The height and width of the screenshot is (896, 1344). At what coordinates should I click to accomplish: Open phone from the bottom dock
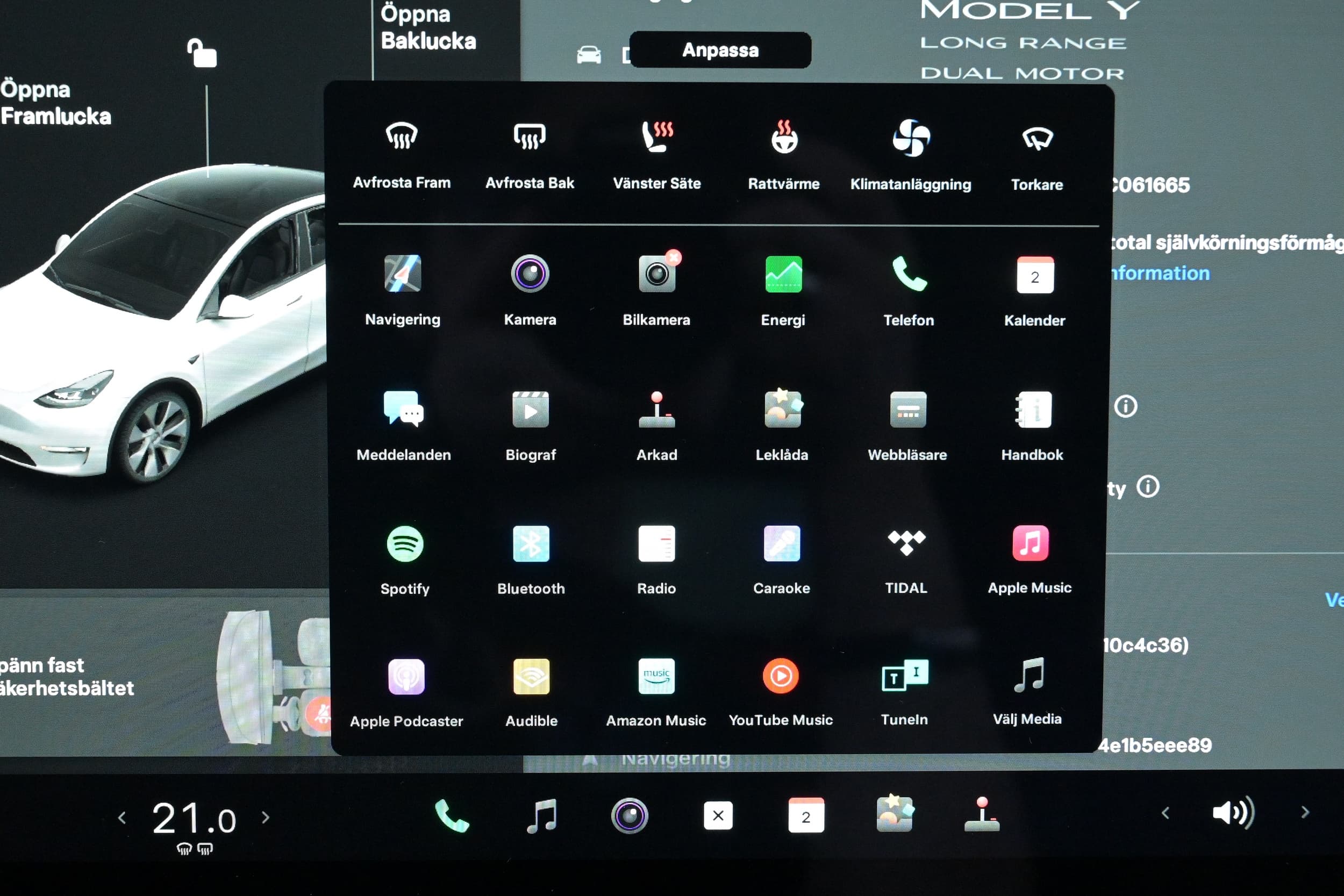pos(452,816)
